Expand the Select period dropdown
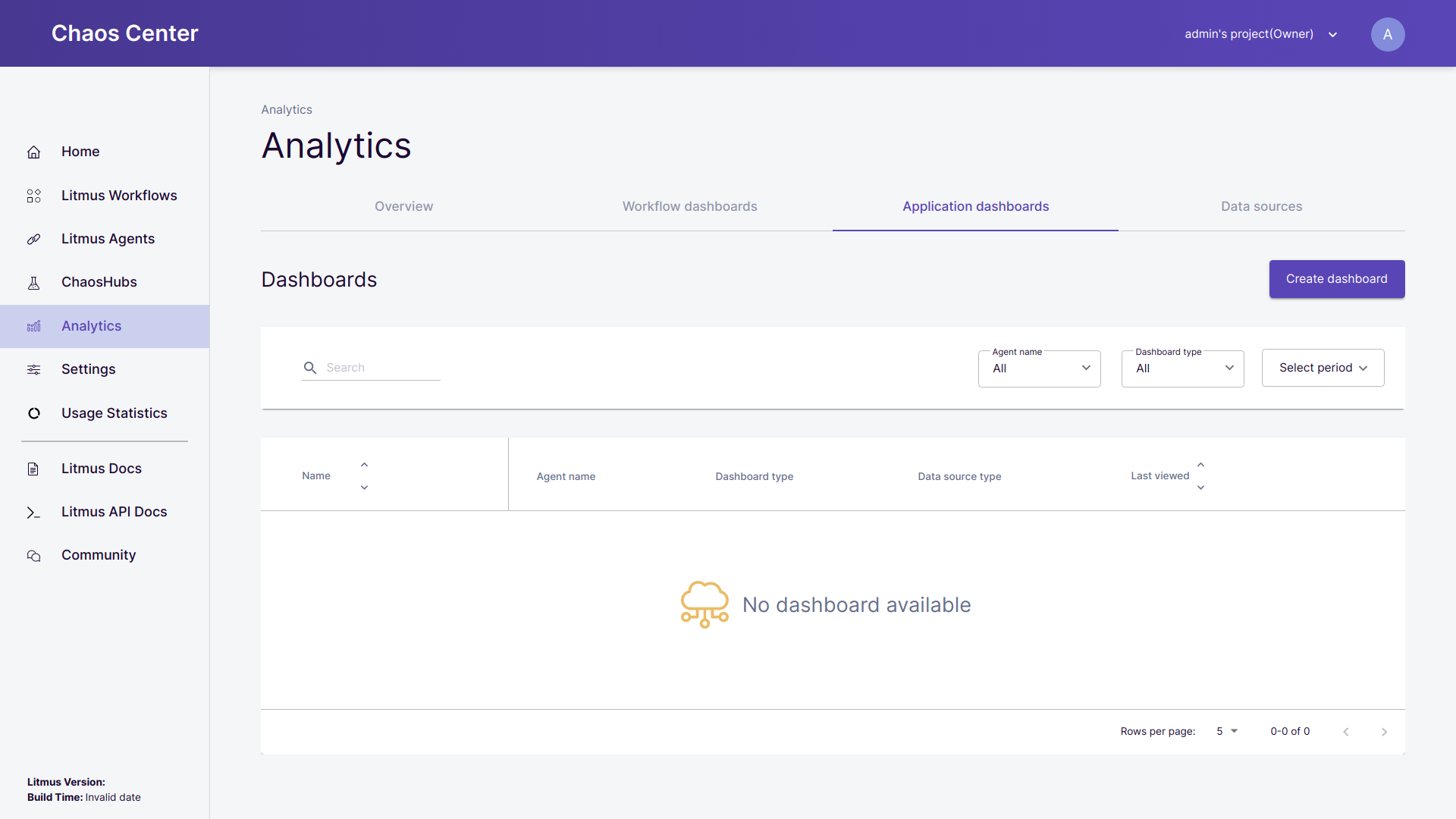This screenshot has height=819, width=1456. (1323, 368)
